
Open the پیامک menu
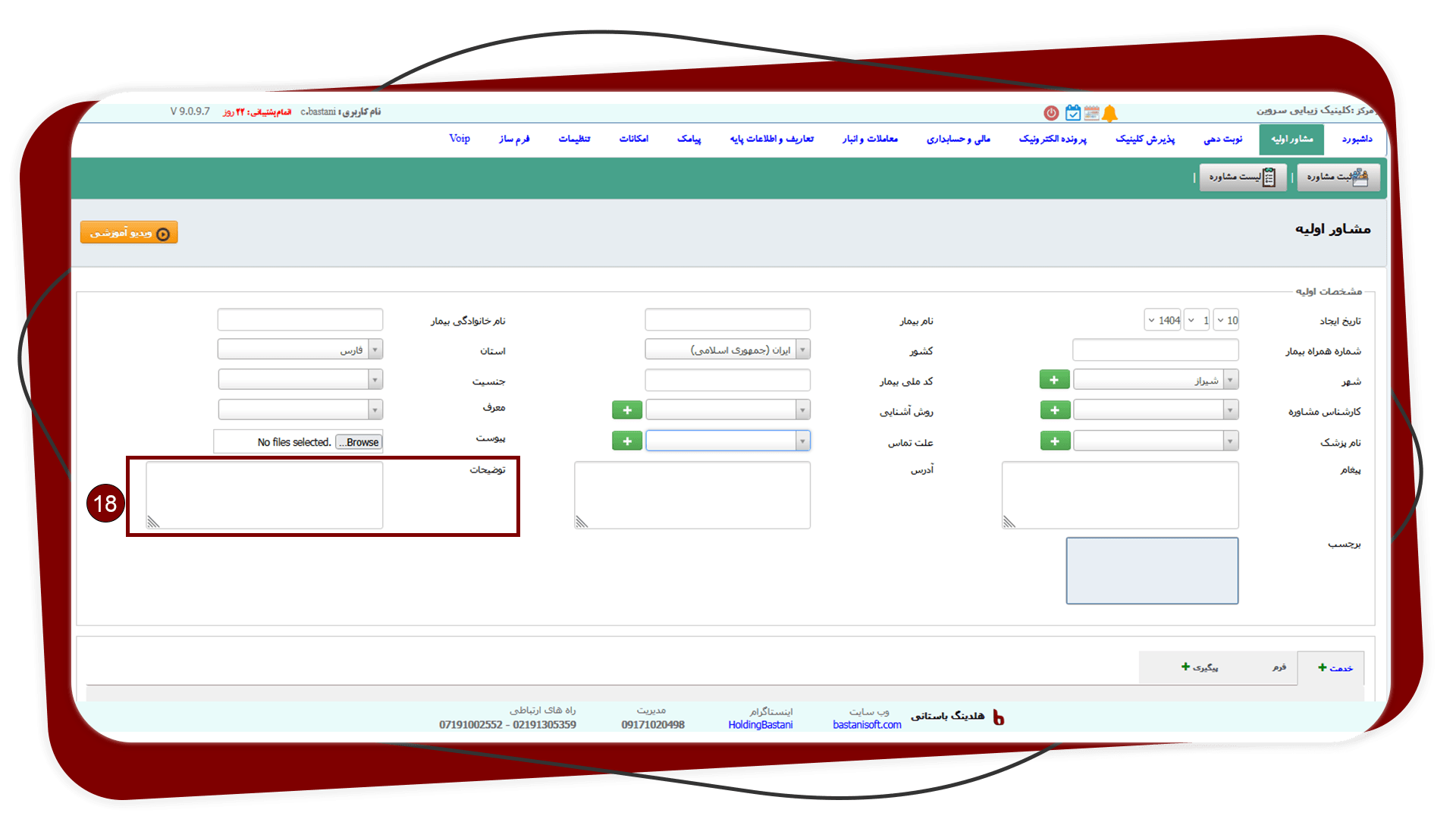tap(689, 140)
